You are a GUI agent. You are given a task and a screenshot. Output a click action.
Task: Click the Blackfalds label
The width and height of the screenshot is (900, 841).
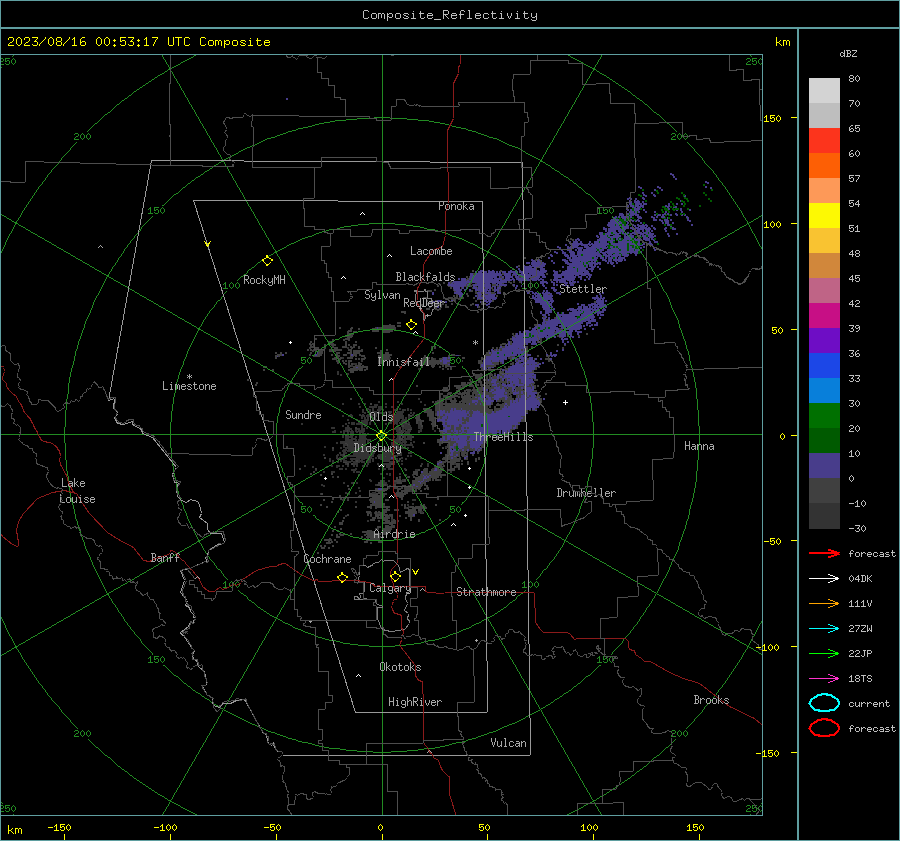pyautogui.click(x=425, y=277)
